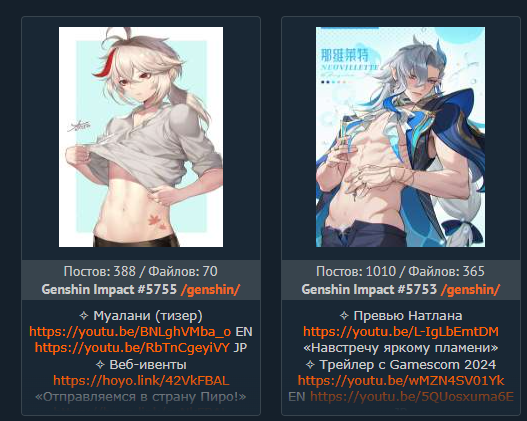Open youtu.be/RbTnCgeyiVY JP teaser link
This screenshot has width=527, height=421.
click(x=132, y=347)
